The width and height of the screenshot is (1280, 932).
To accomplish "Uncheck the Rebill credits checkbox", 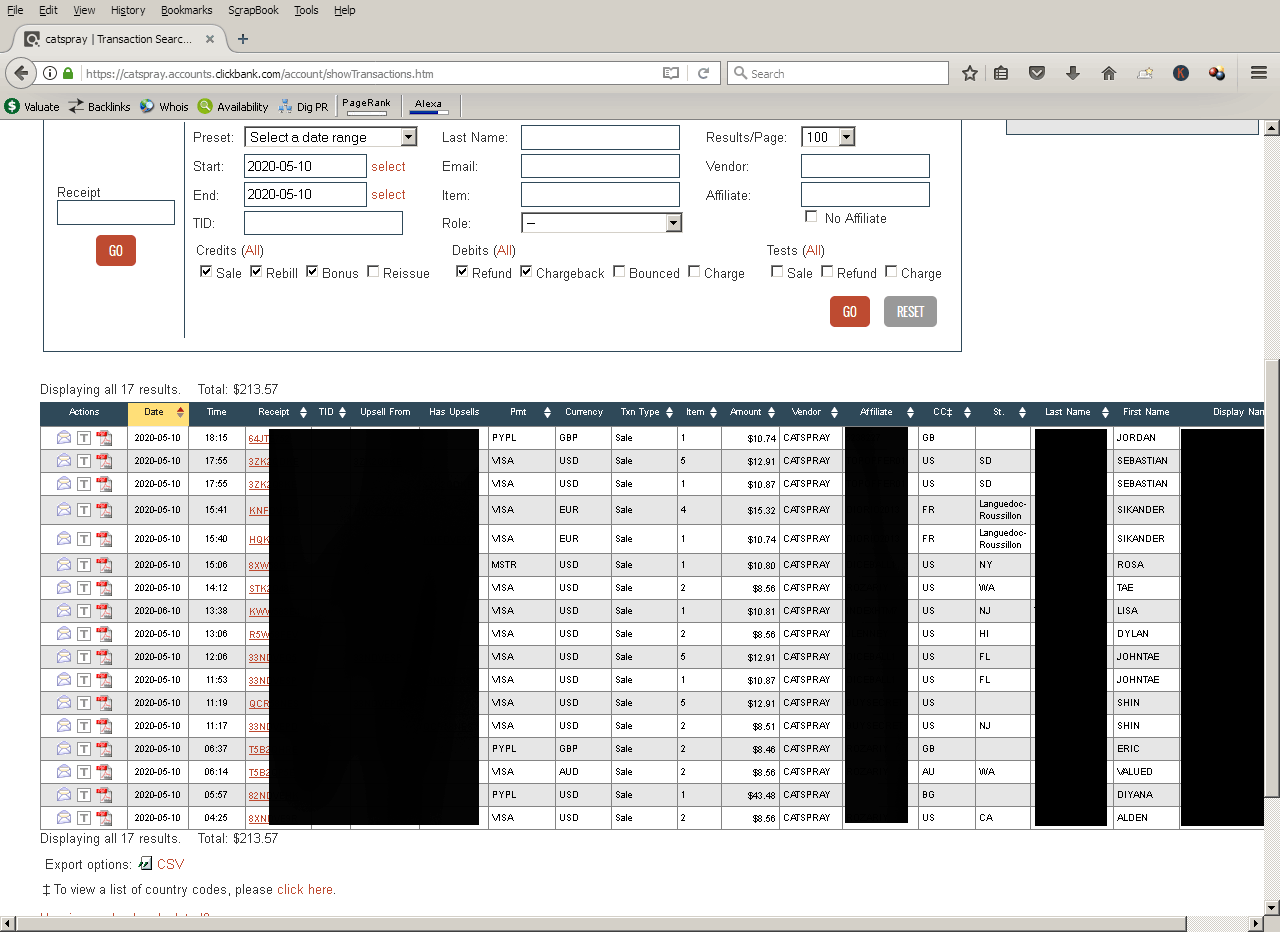I will click(x=256, y=272).
